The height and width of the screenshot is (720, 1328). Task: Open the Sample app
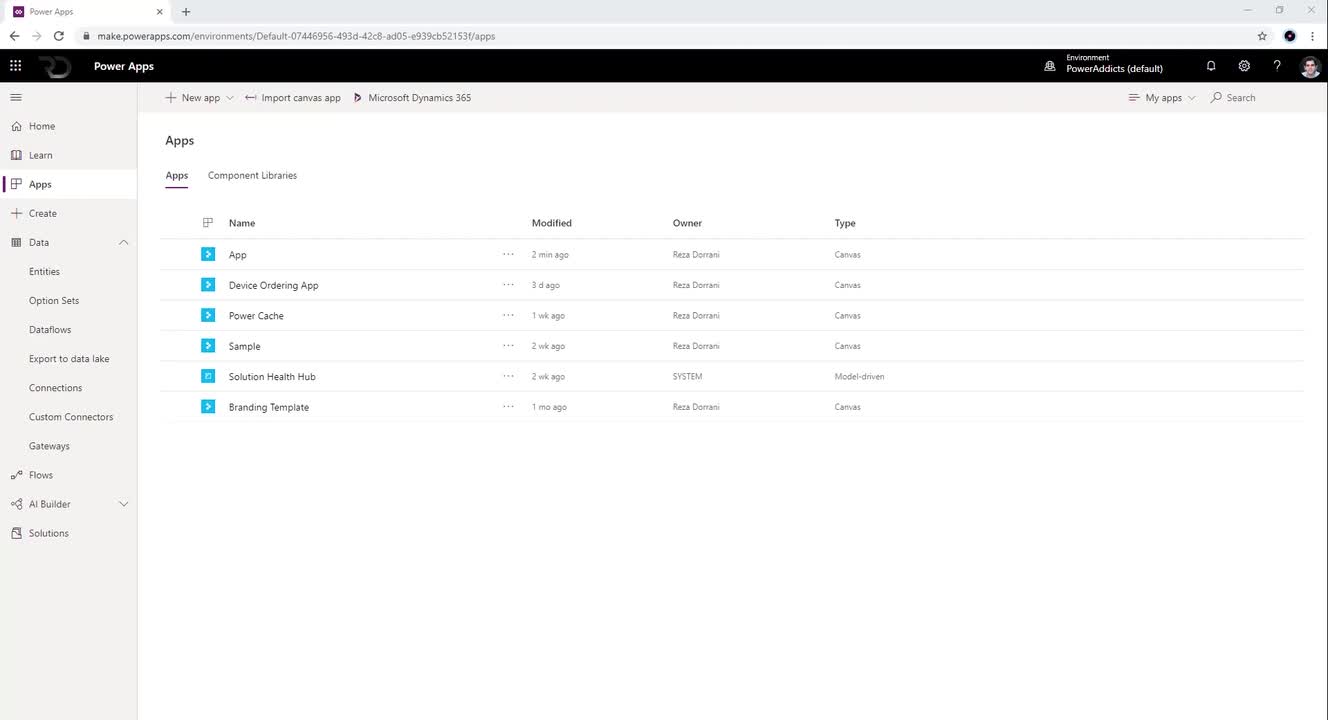244,346
